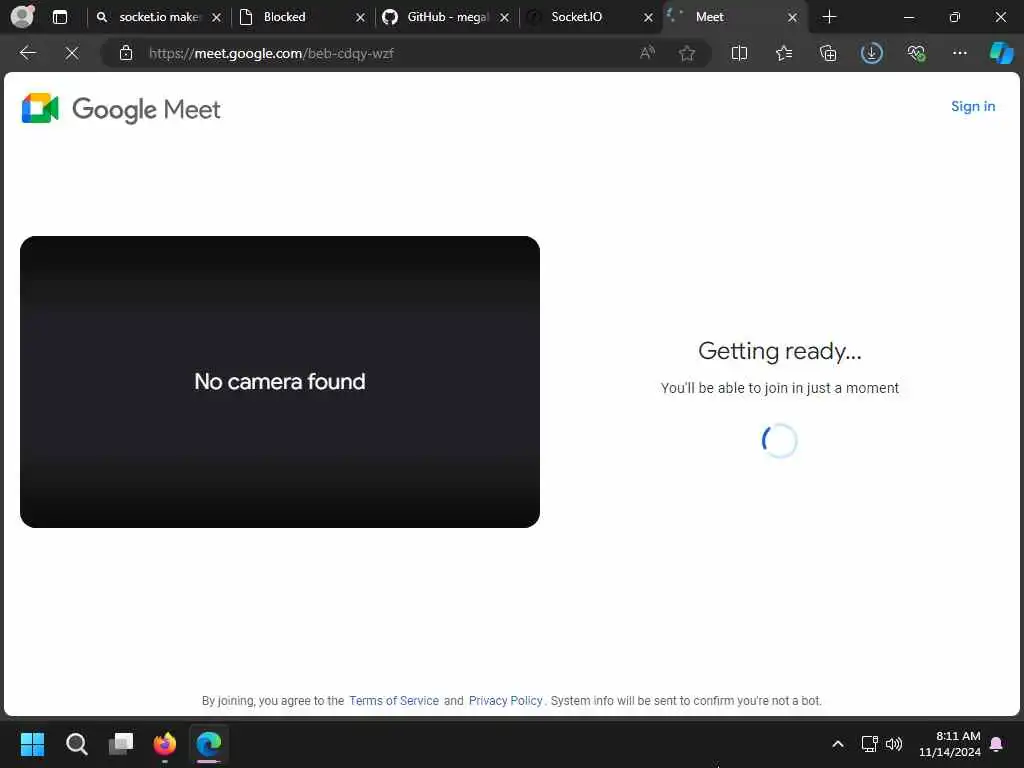
Task: Stop loading the page
Action: [72, 53]
